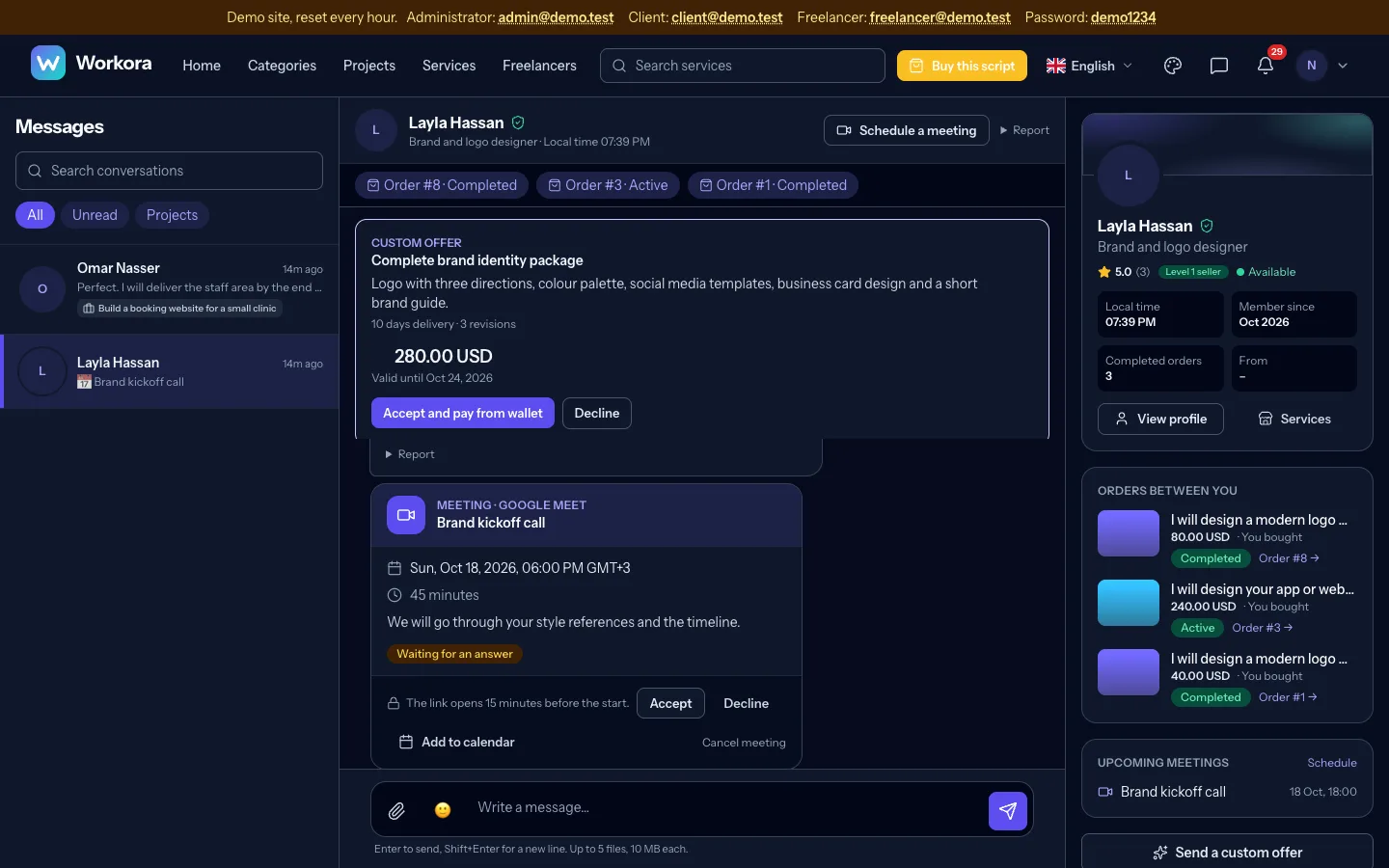Click Accept and pay from wallet

(463, 413)
